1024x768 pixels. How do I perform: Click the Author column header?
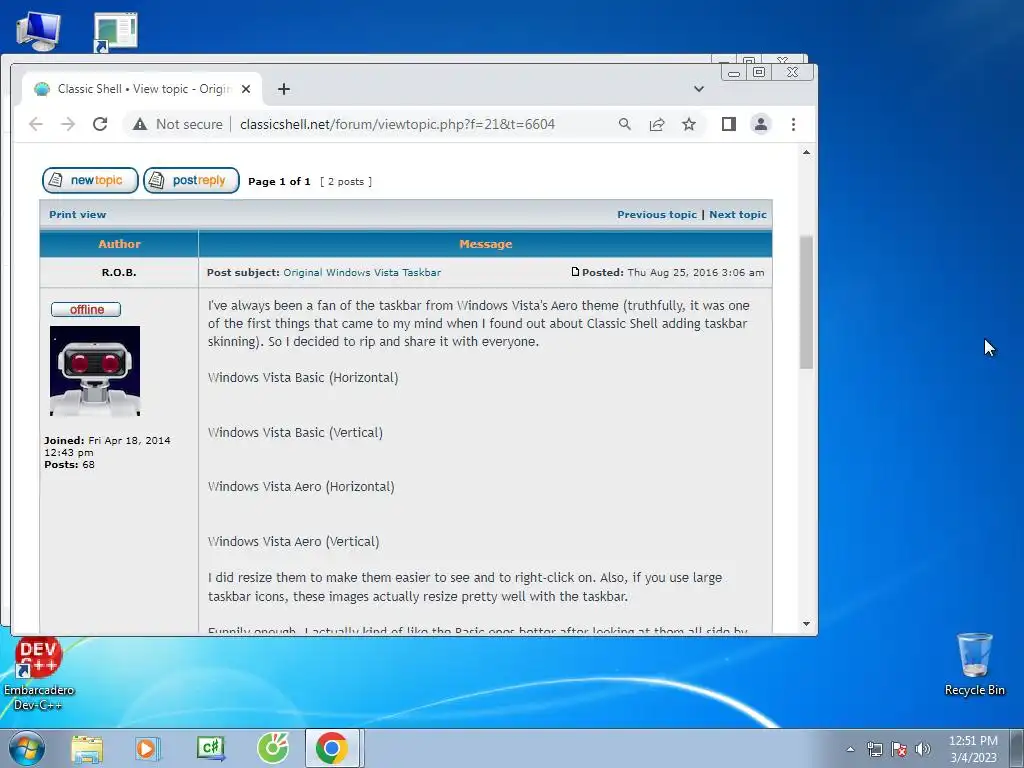[119, 244]
